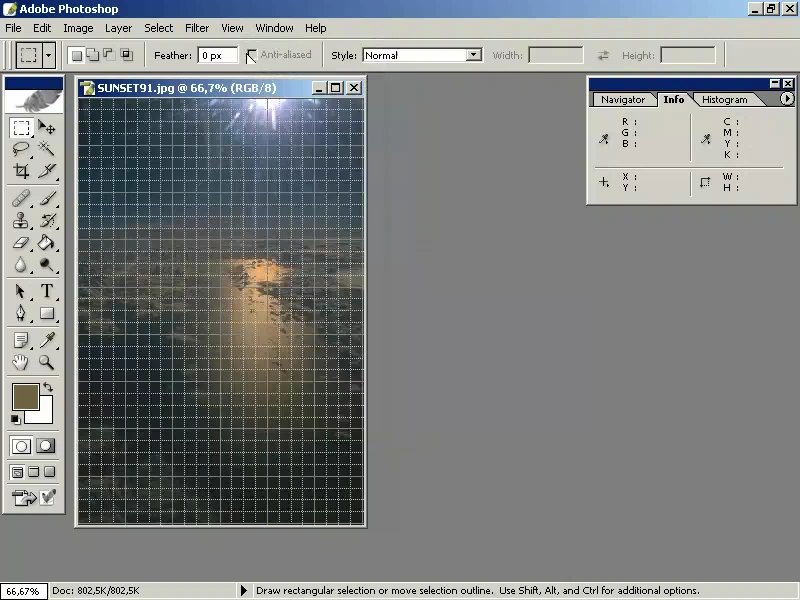Select the Eyedropper tool
The width and height of the screenshot is (800, 600).
(x=46, y=340)
